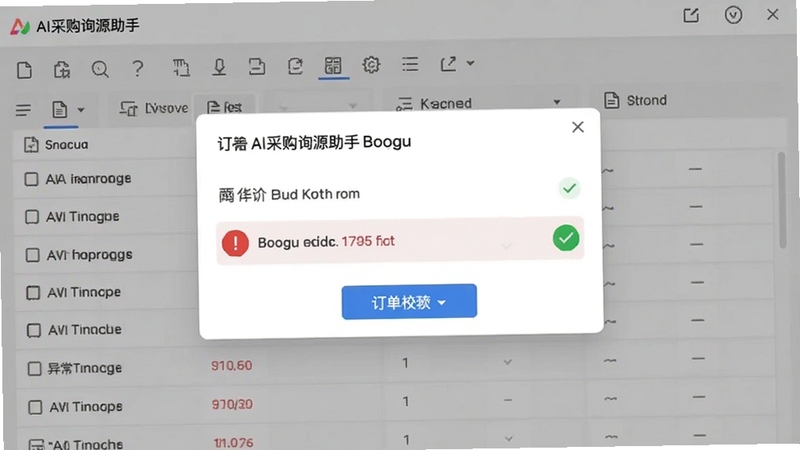Screen dimensions: 800x450
Task: Click the Snacua column header text
Action: pos(66,145)
